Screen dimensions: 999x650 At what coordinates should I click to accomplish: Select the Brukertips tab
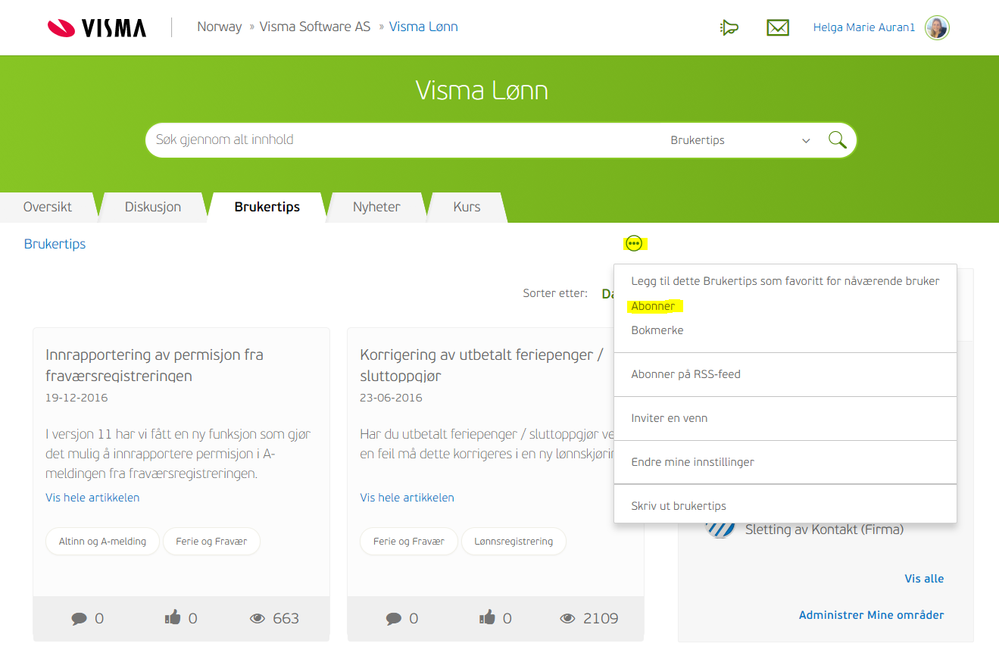(x=267, y=207)
